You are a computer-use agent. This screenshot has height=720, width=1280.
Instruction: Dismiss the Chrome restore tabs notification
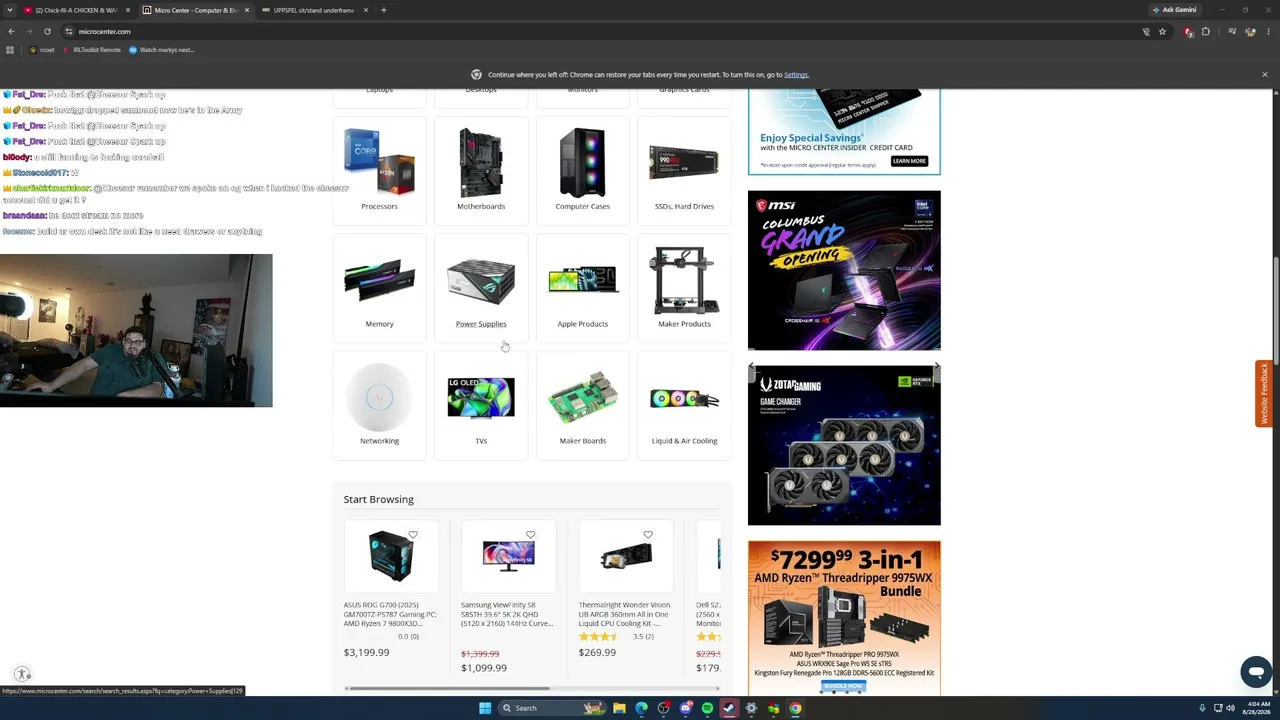pos(1264,75)
